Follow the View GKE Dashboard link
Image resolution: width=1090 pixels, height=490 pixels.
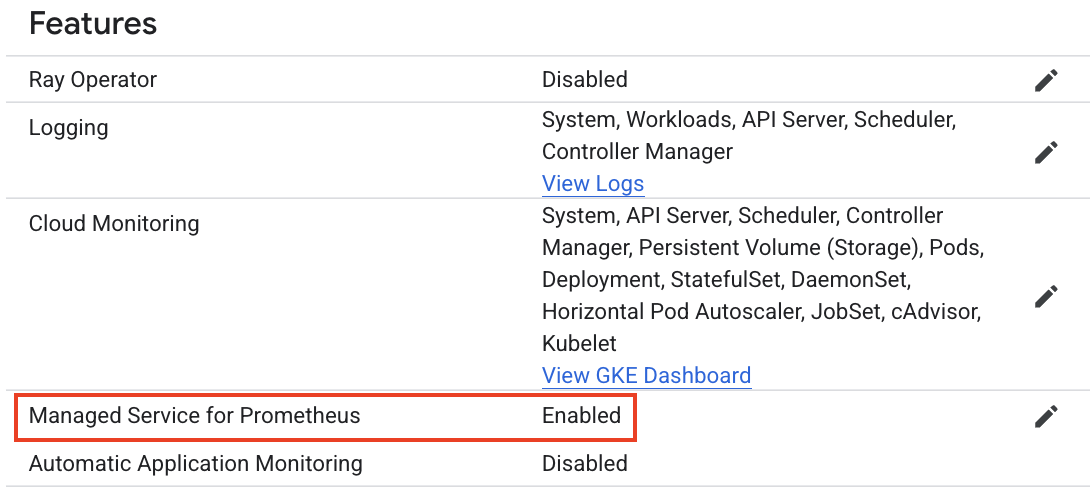[646, 376]
